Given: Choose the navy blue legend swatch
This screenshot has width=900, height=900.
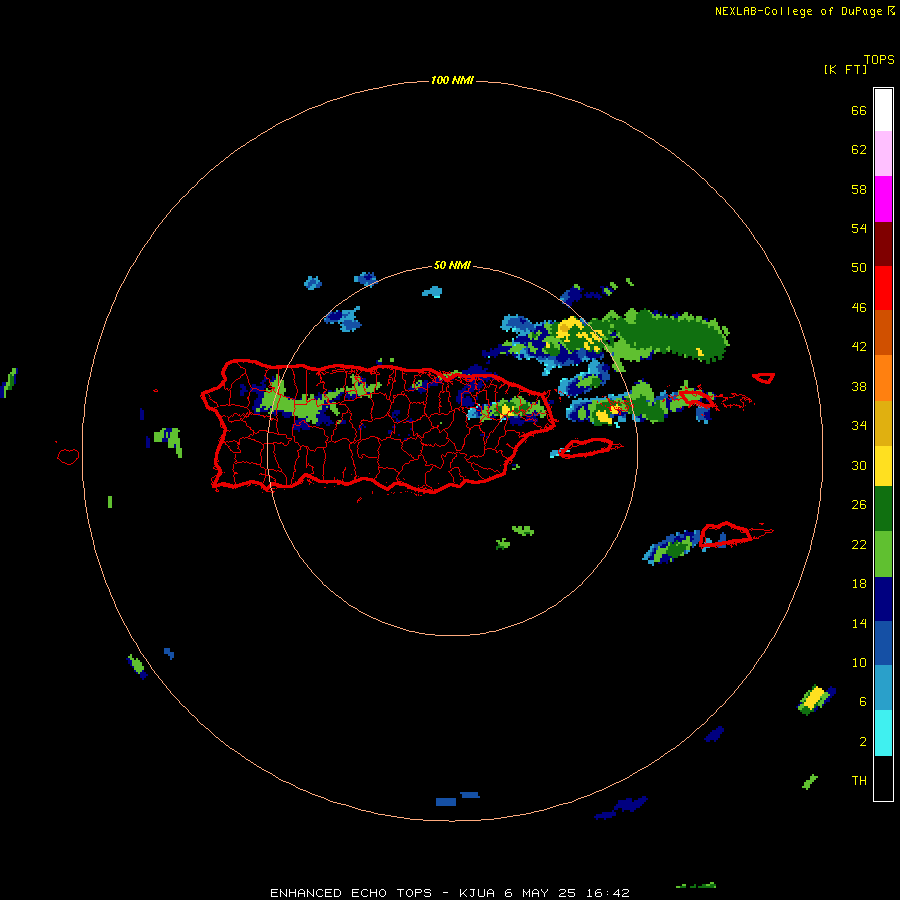Looking at the screenshot, I should click(883, 599).
